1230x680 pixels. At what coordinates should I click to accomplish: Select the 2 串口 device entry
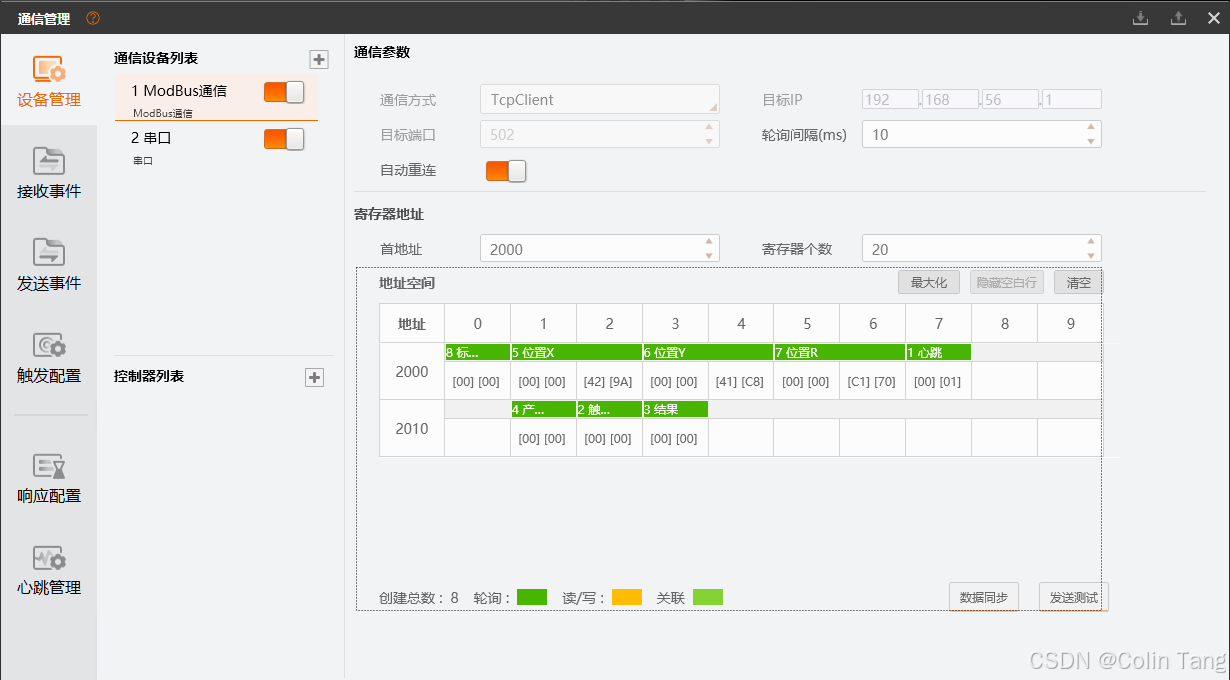tap(216, 146)
